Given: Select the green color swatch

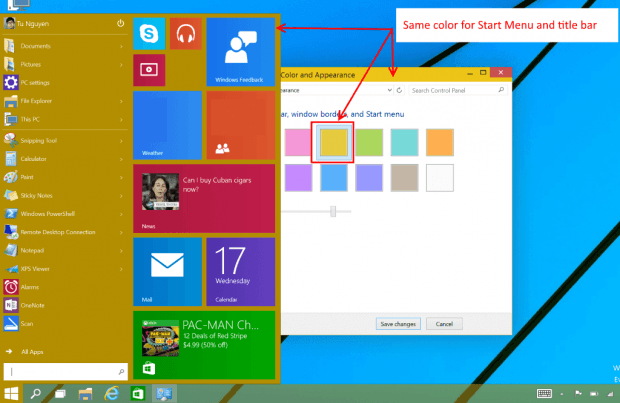Looking at the screenshot, I should tap(369, 142).
